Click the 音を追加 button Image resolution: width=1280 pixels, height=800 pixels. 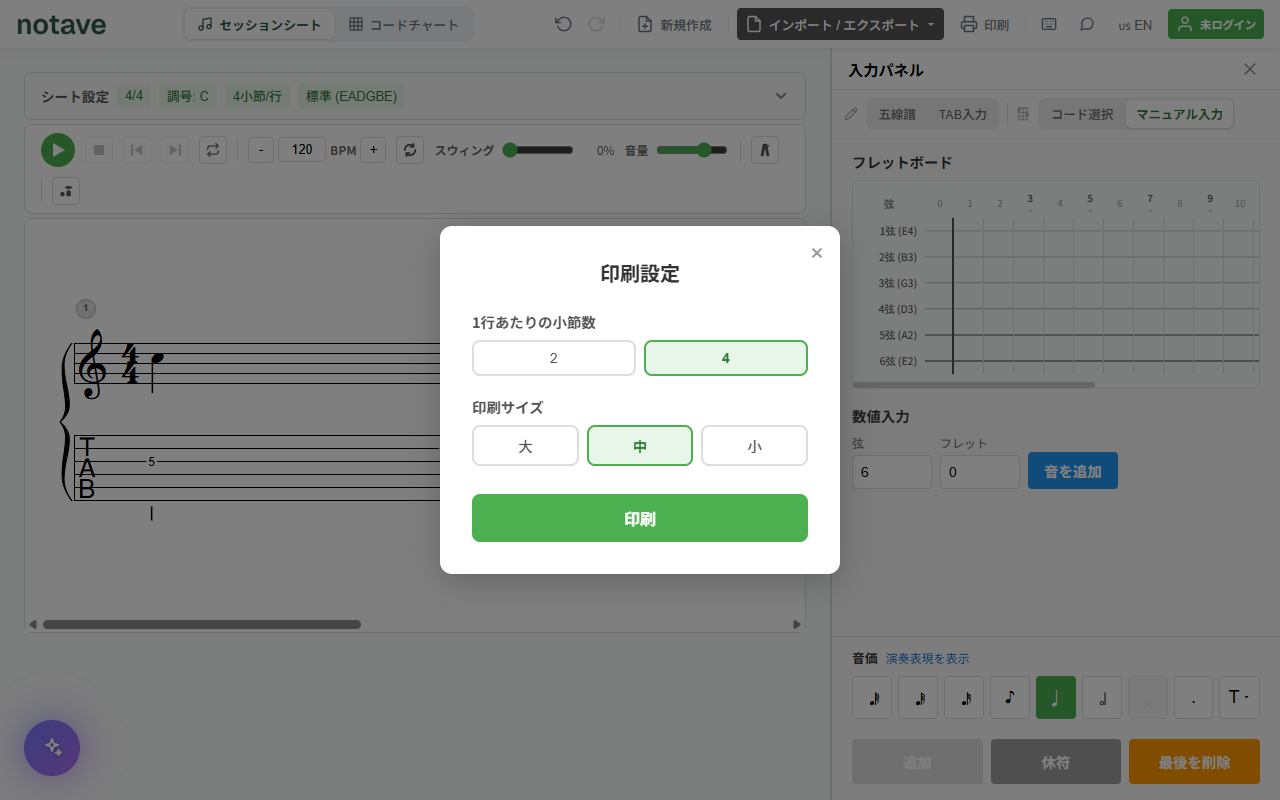(1073, 471)
